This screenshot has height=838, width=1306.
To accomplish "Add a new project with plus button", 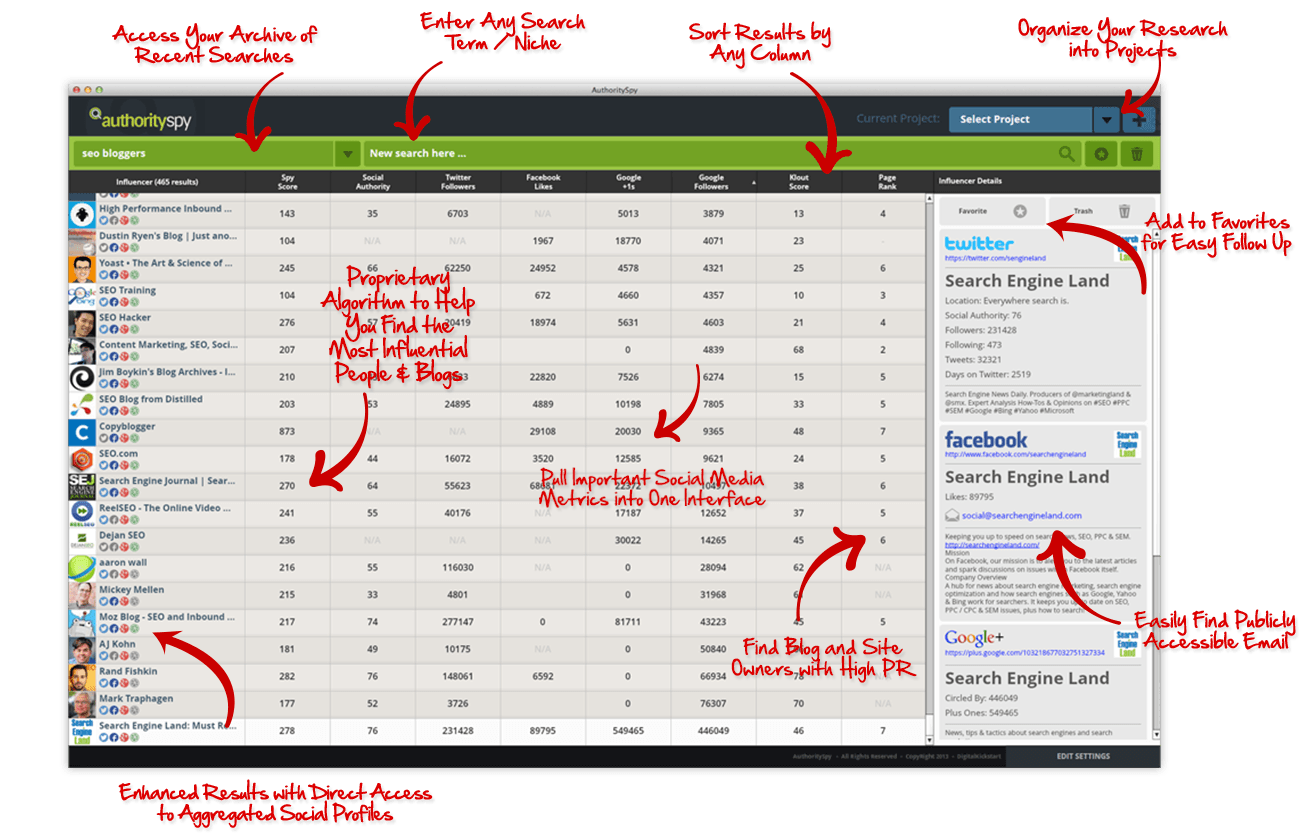I will pyautogui.click(x=1139, y=119).
